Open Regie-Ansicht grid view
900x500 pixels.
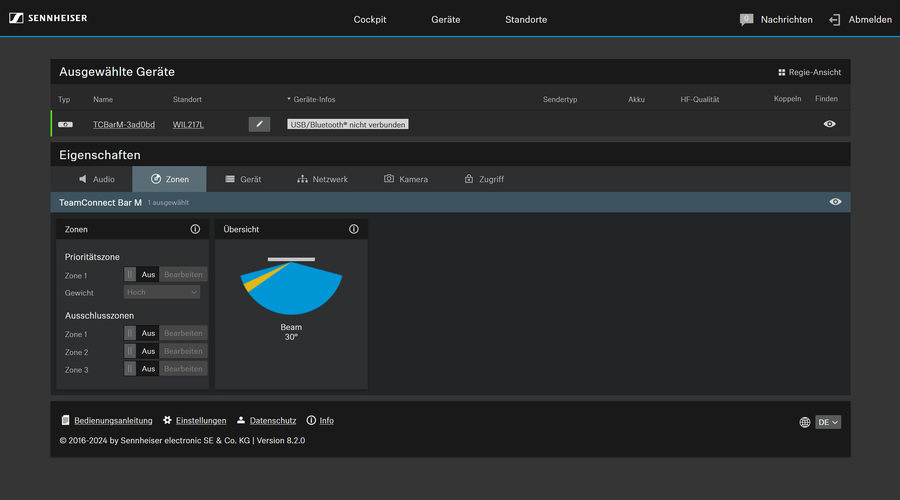tap(781, 72)
